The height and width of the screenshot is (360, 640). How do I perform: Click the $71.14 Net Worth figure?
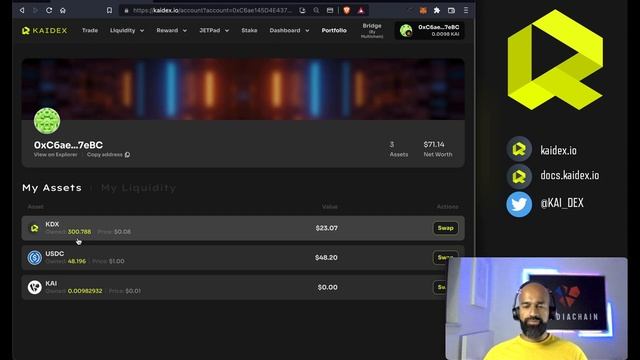434,144
